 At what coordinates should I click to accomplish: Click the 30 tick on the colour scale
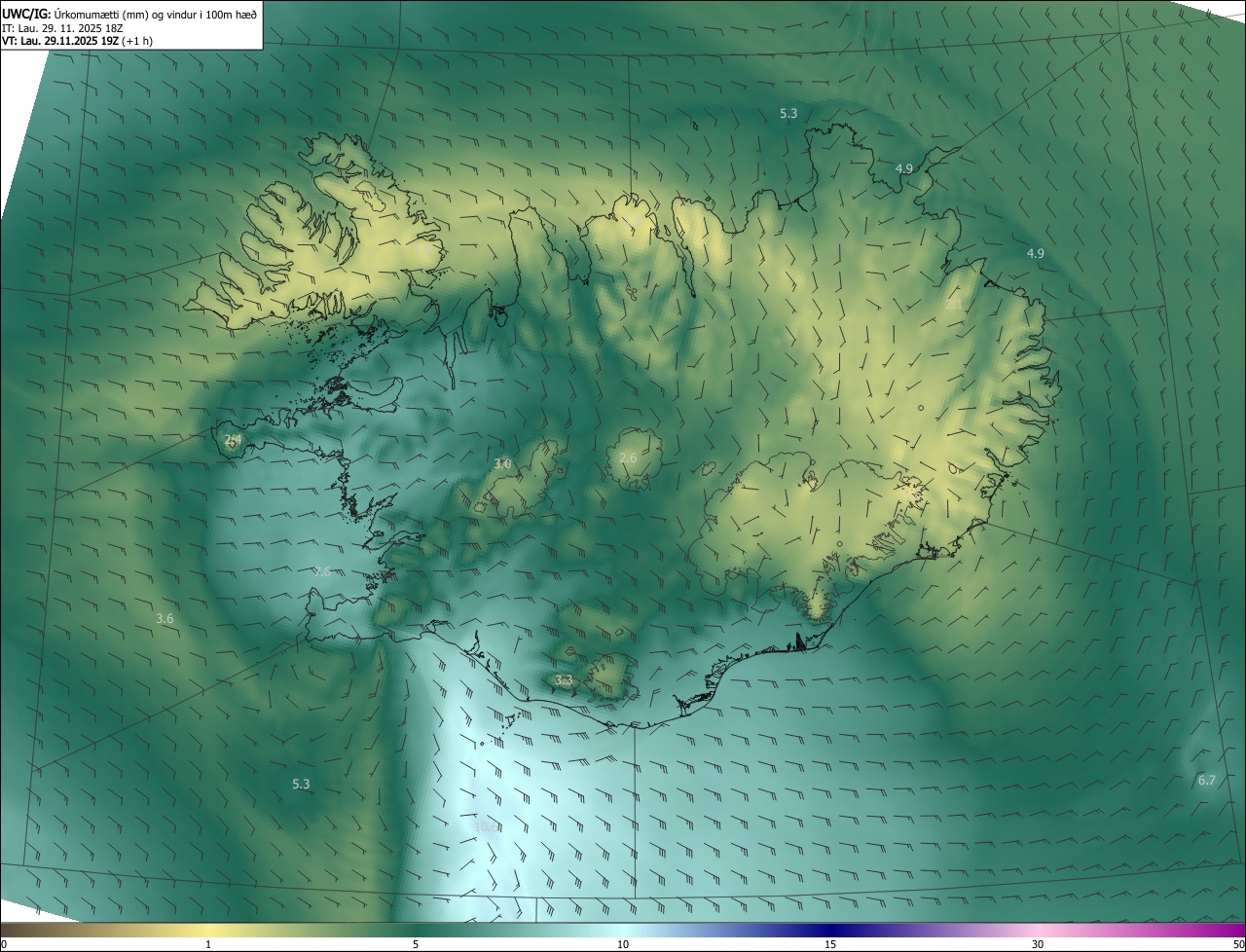click(x=1038, y=944)
